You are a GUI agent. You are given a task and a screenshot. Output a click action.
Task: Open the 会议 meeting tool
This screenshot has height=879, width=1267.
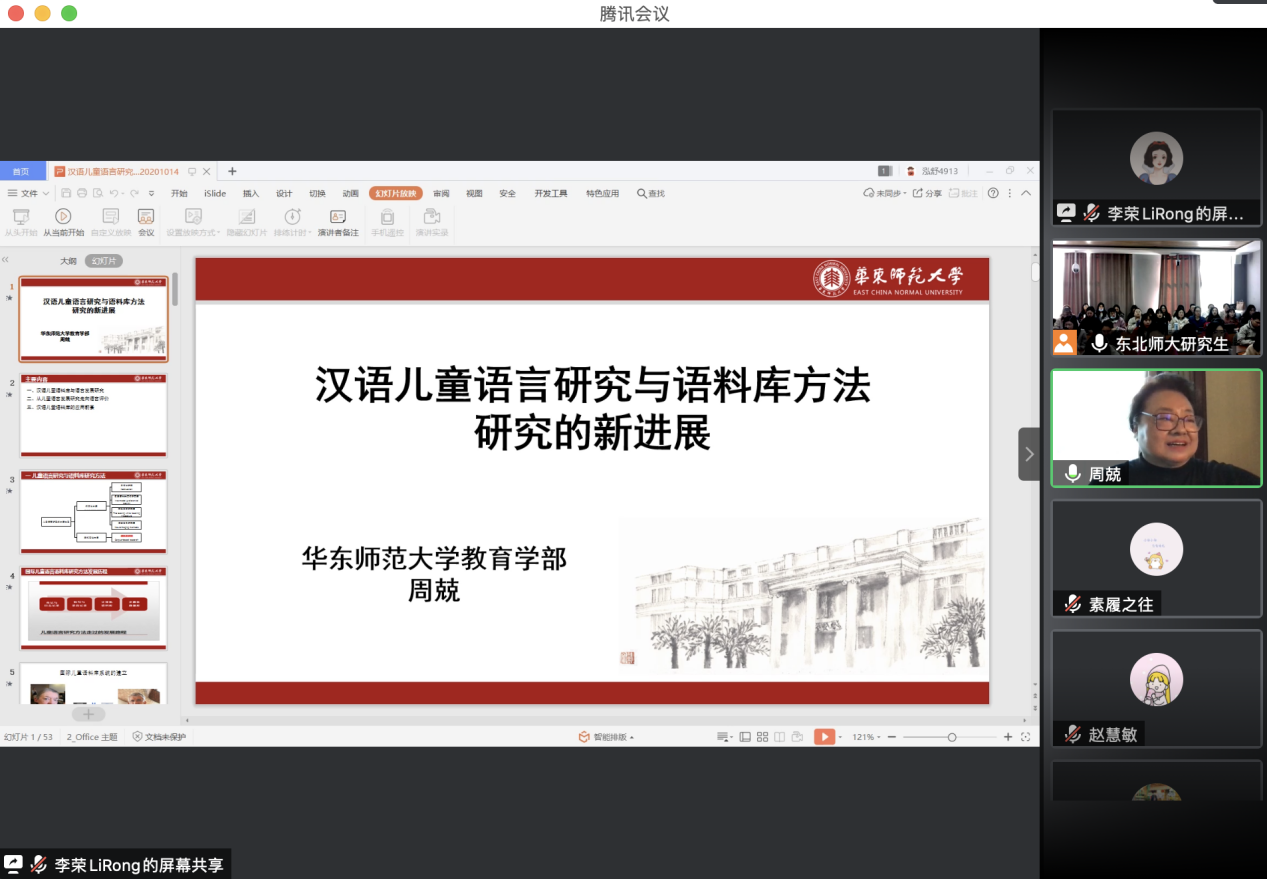click(146, 216)
